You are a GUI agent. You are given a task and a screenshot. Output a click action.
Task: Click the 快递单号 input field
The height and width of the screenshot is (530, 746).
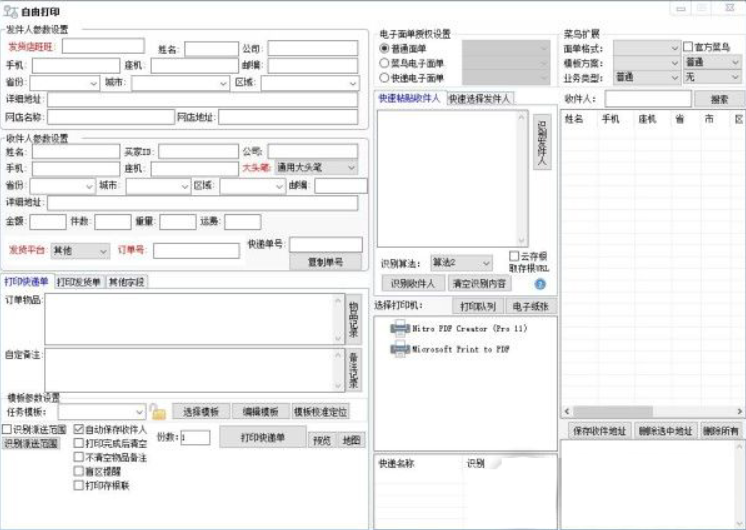click(326, 245)
